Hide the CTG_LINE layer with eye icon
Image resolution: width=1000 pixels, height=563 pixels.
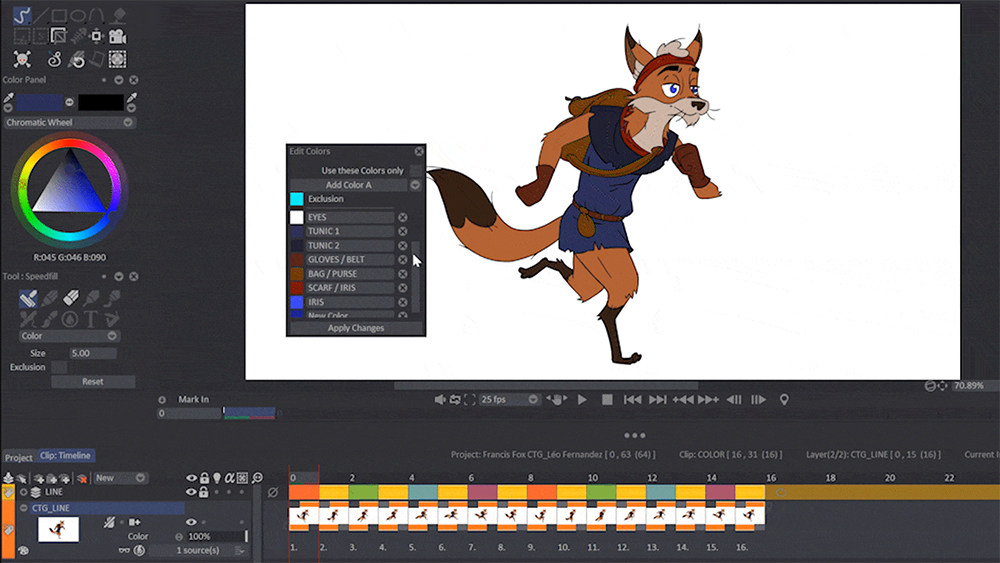point(191,522)
